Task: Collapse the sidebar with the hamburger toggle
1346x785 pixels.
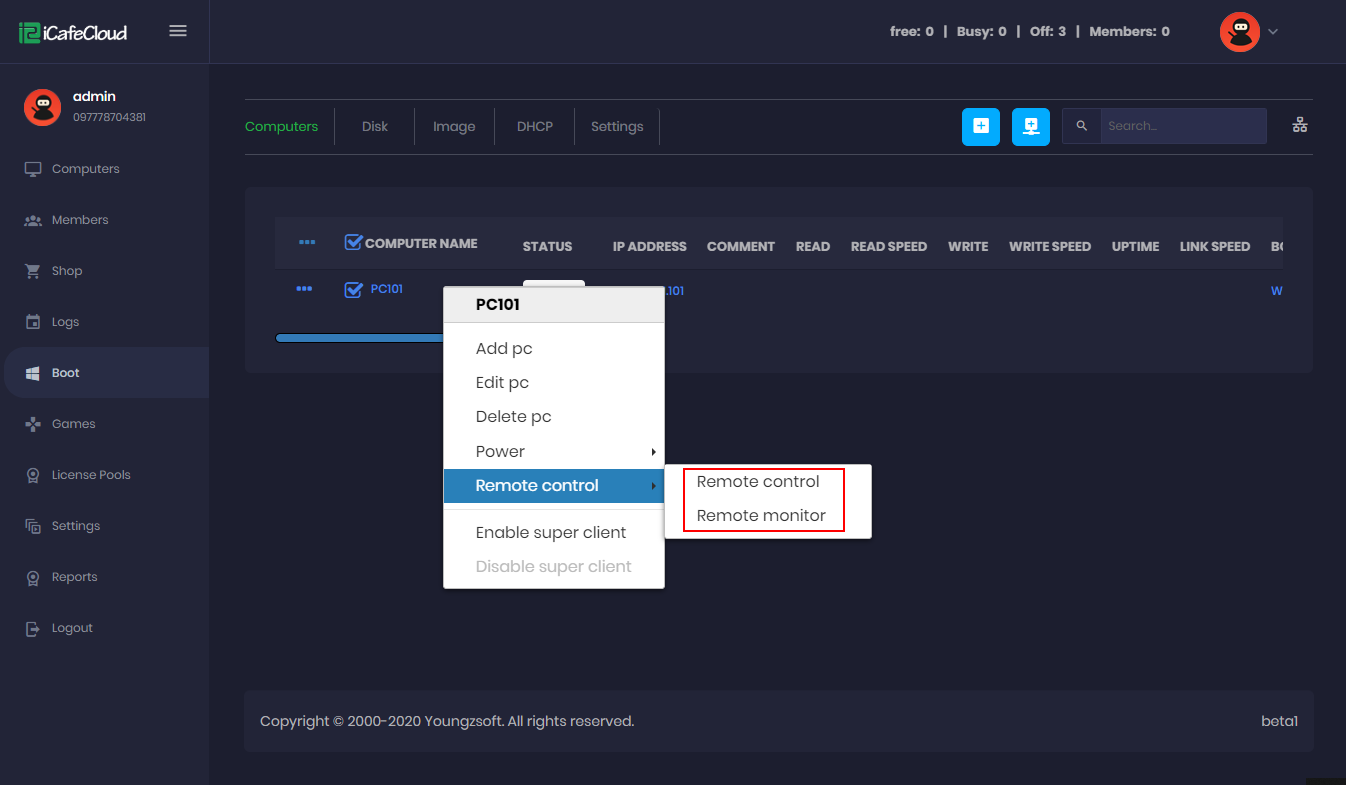Action: point(178,30)
